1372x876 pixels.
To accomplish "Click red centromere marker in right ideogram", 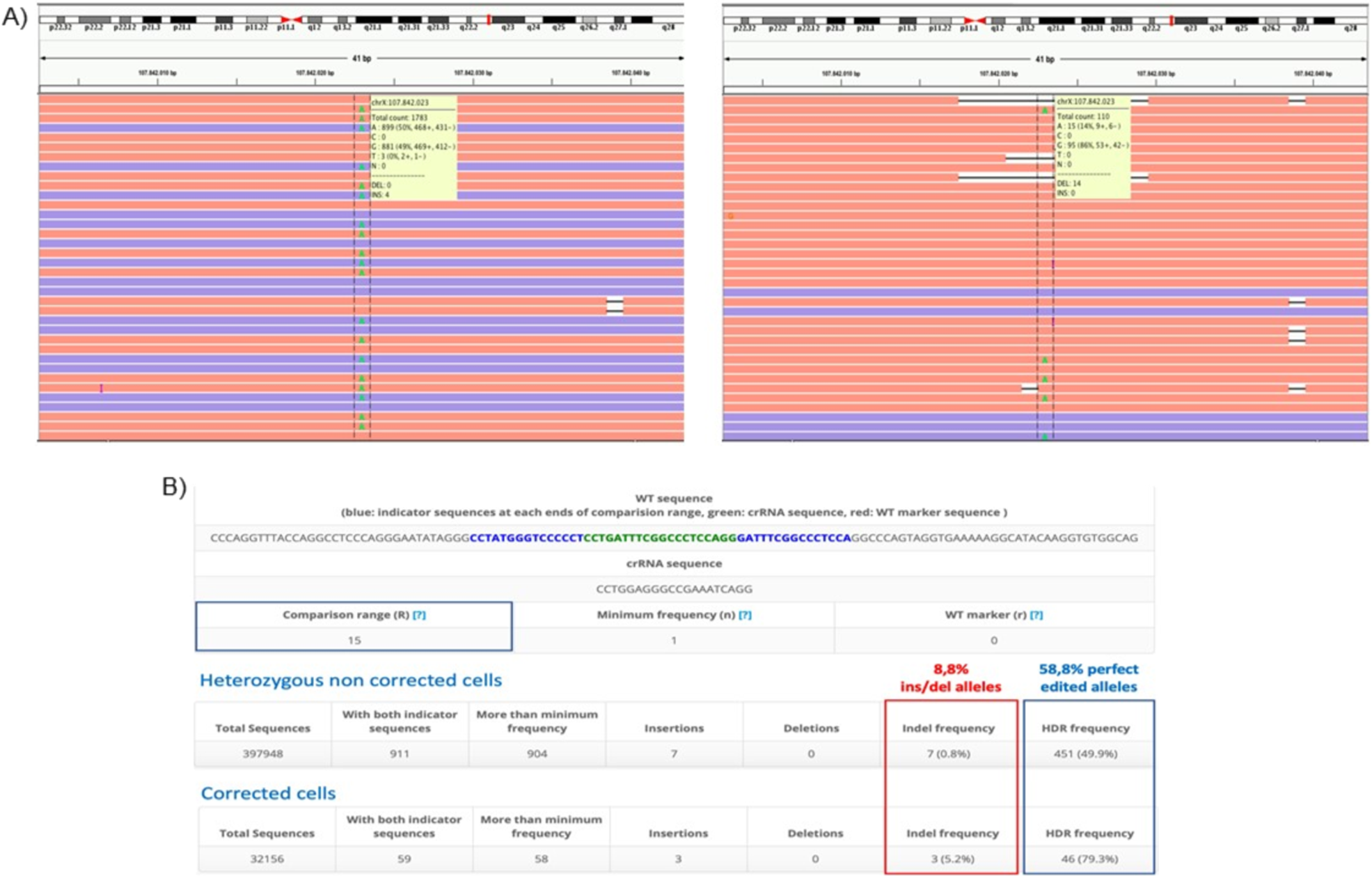I will tap(975, 21).
